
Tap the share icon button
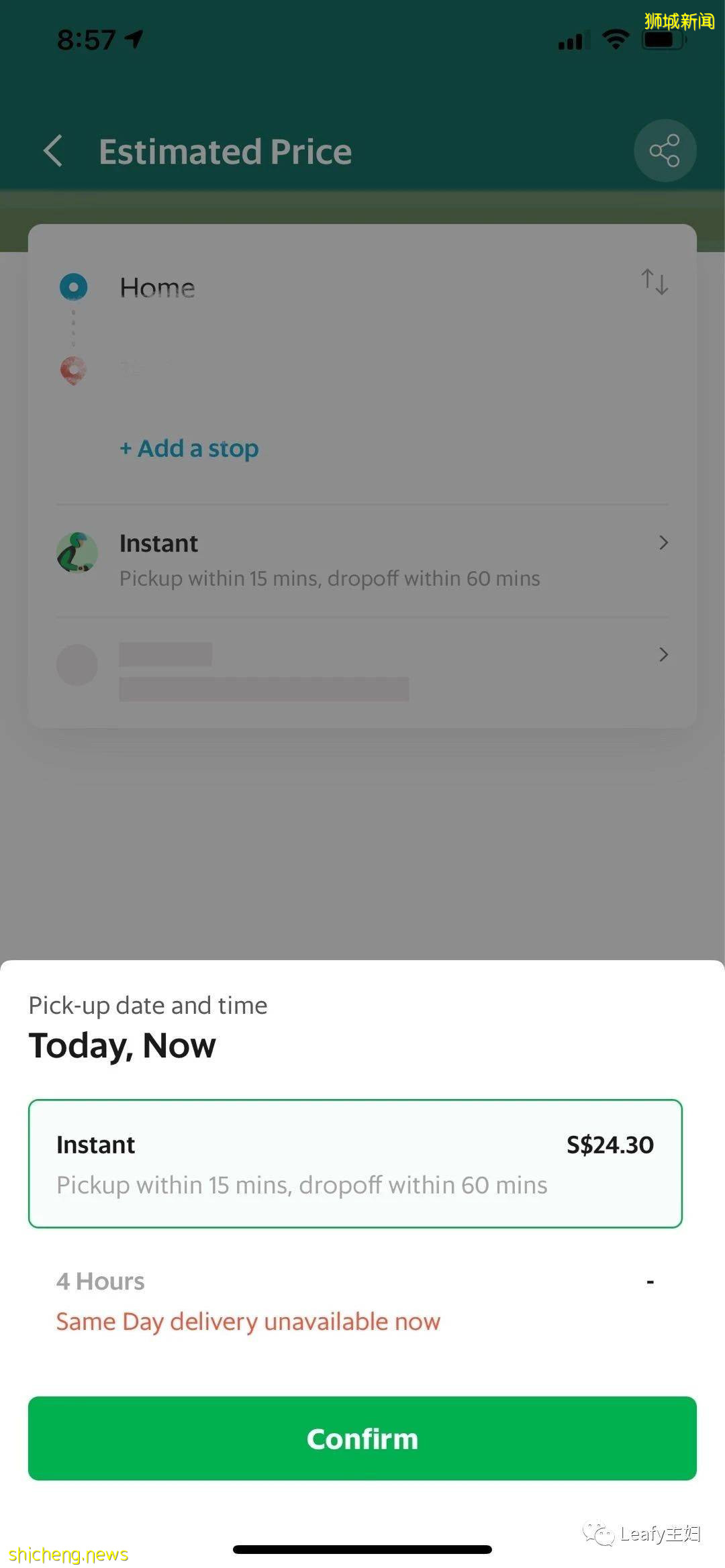coord(664,150)
